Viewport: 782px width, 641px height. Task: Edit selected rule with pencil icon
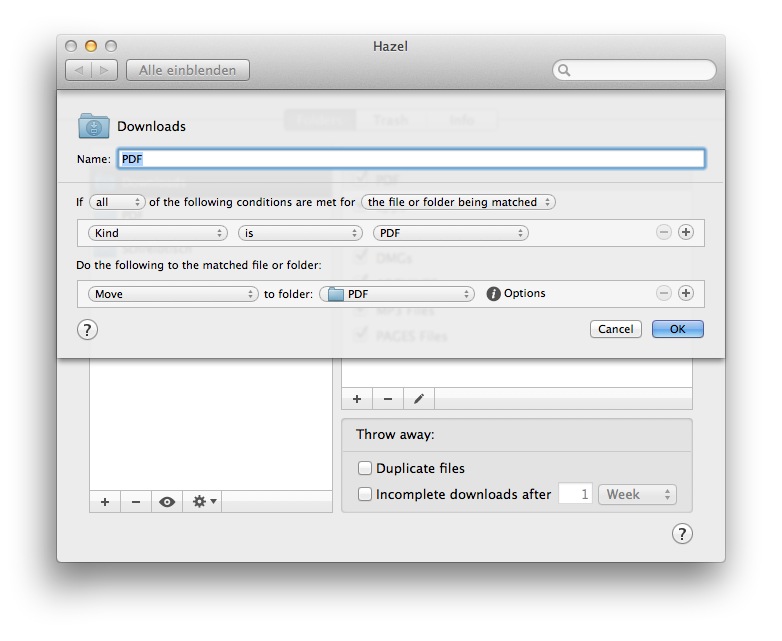point(419,399)
